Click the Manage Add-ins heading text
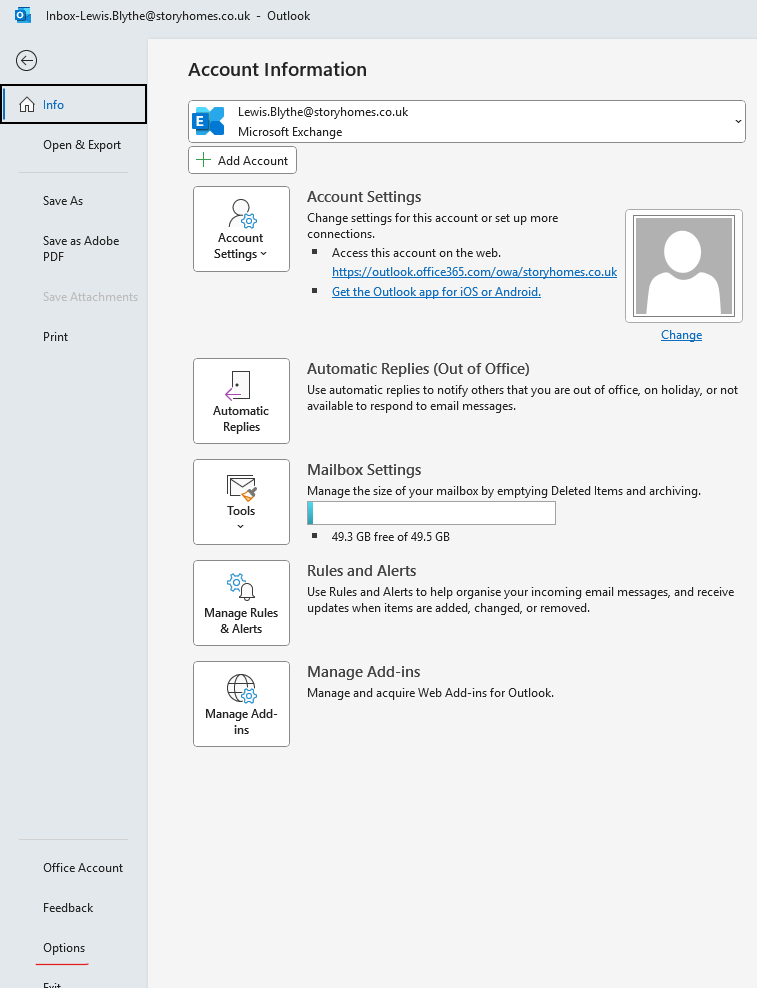 363,672
